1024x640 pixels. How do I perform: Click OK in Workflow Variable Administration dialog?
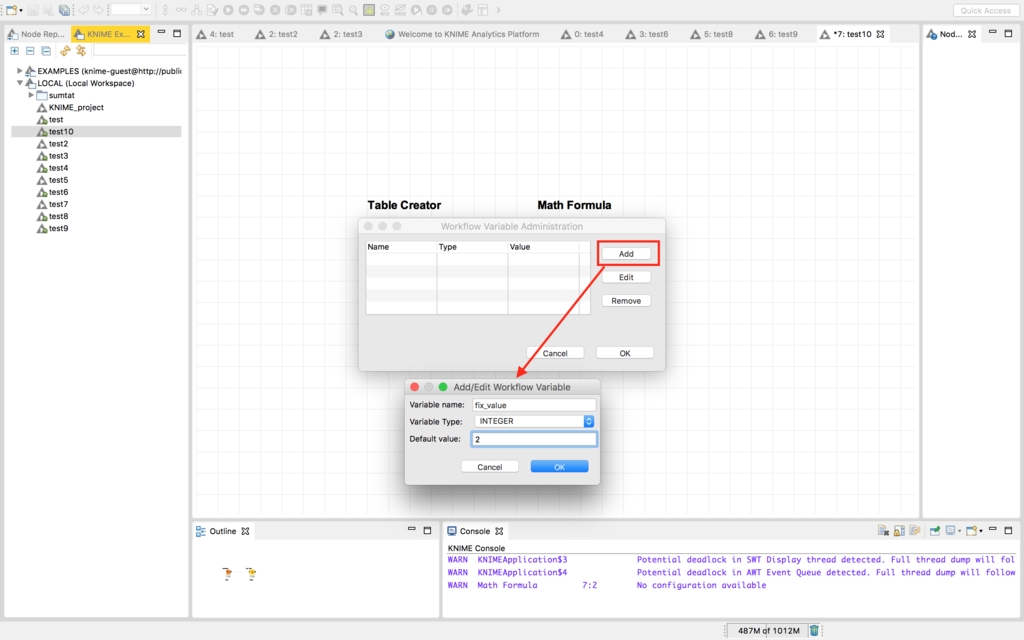tap(624, 353)
